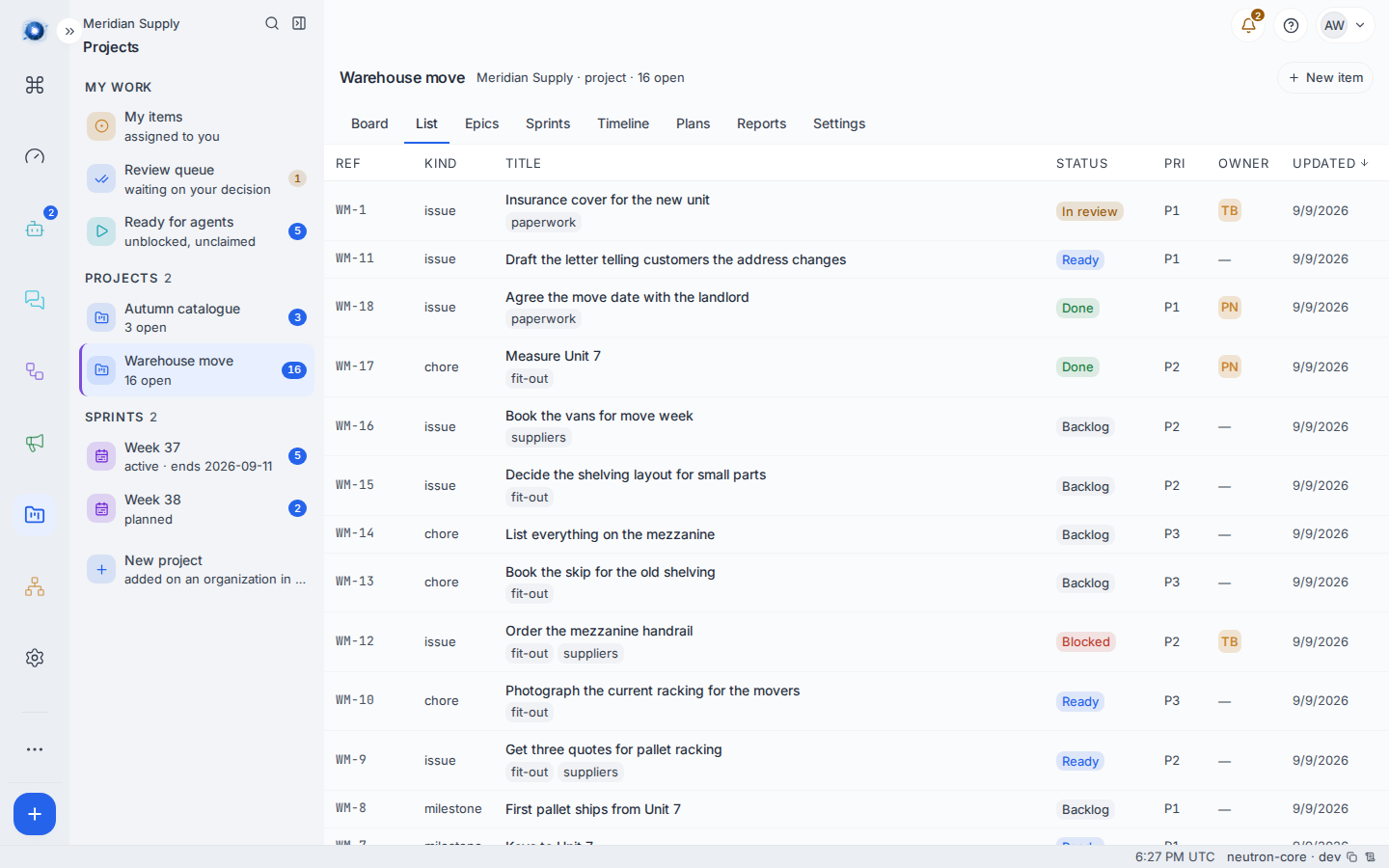Open the speedometer dashboard icon in the rail
Image resolution: width=1389 pixels, height=868 pixels.
click(35, 156)
